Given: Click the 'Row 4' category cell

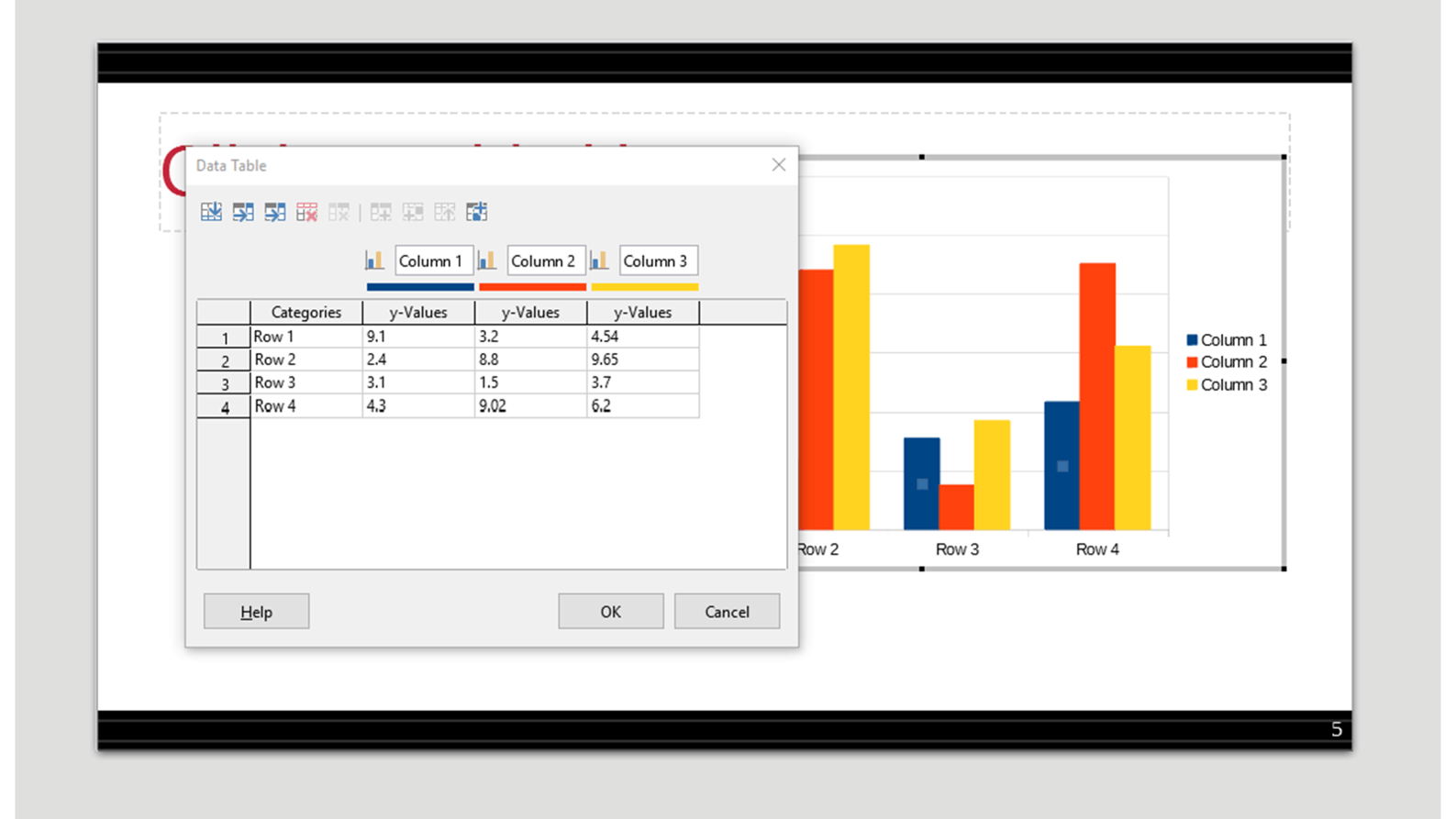Looking at the screenshot, I should click(306, 405).
